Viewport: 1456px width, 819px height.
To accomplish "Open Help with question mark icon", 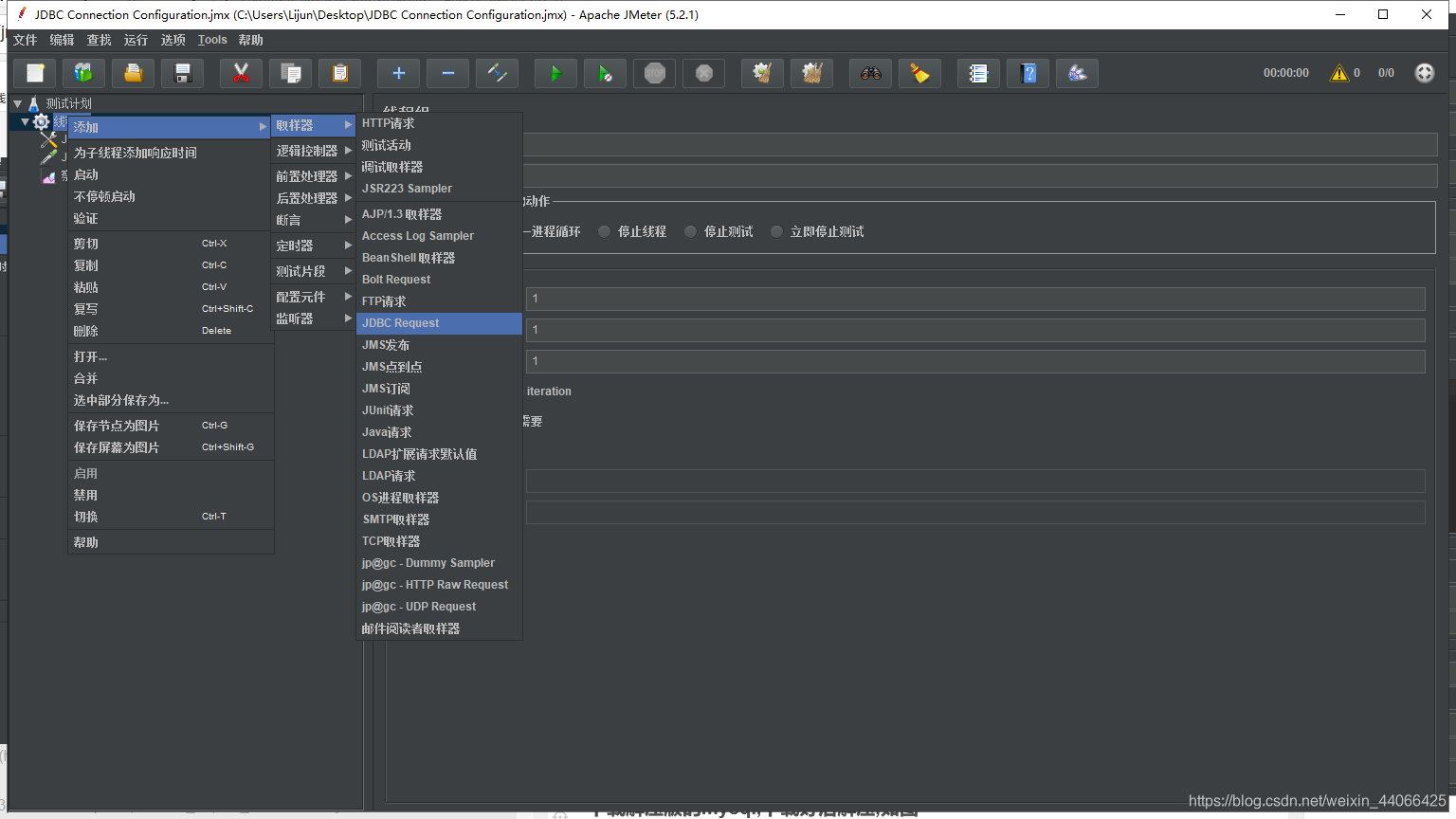I will point(1028,73).
